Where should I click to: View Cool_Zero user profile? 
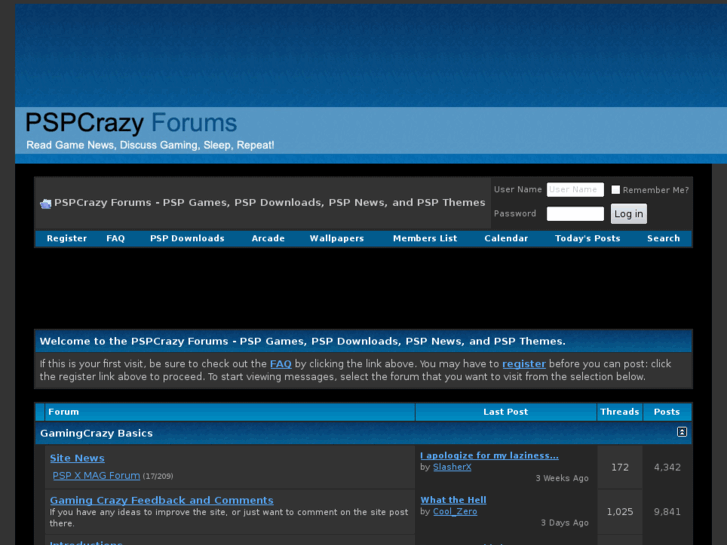455,511
